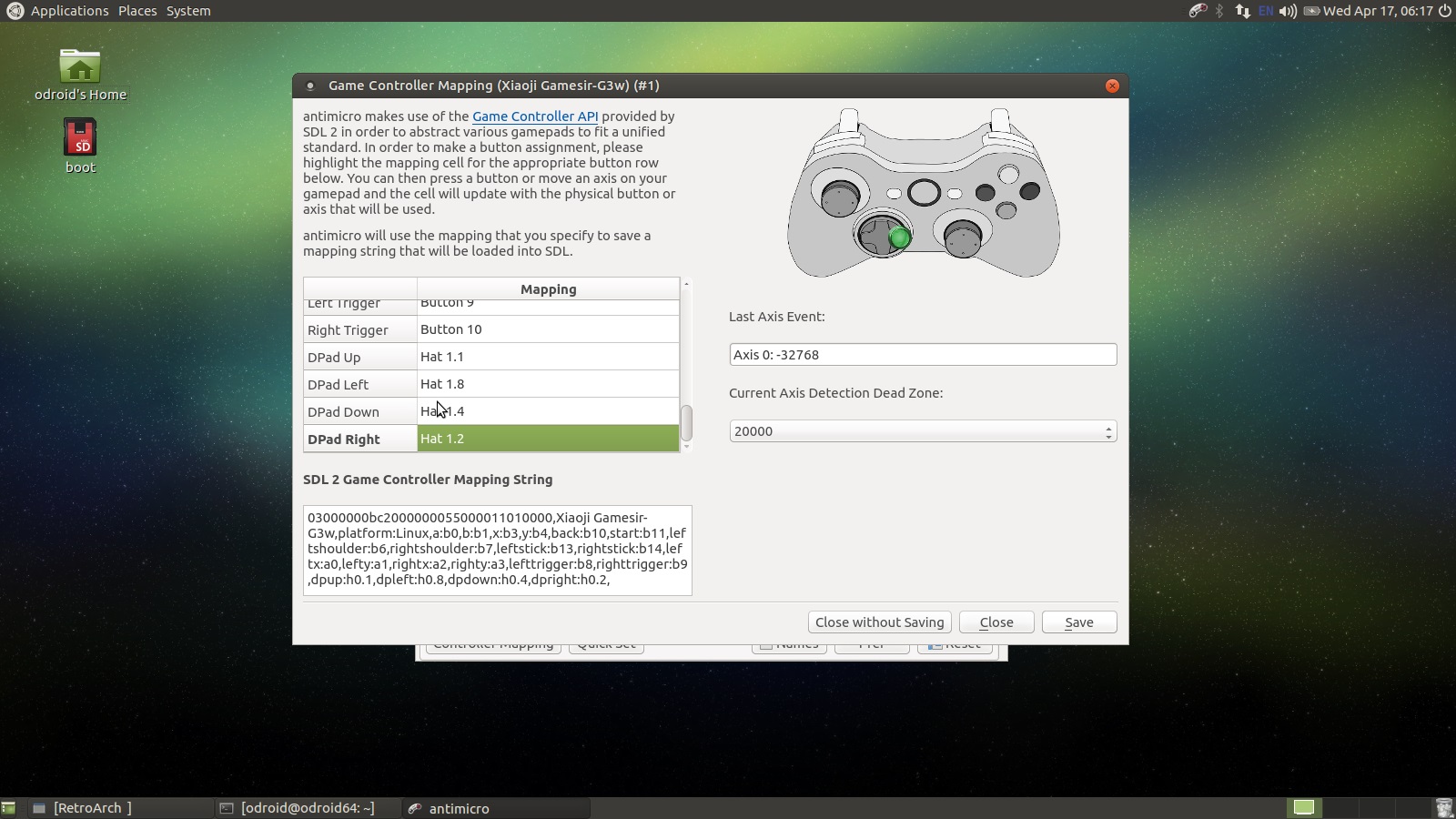Image resolution: width=1456 pixels, height=819 pixels.
Task: Click the Game Controller API link
Action: tap(535, 116)
